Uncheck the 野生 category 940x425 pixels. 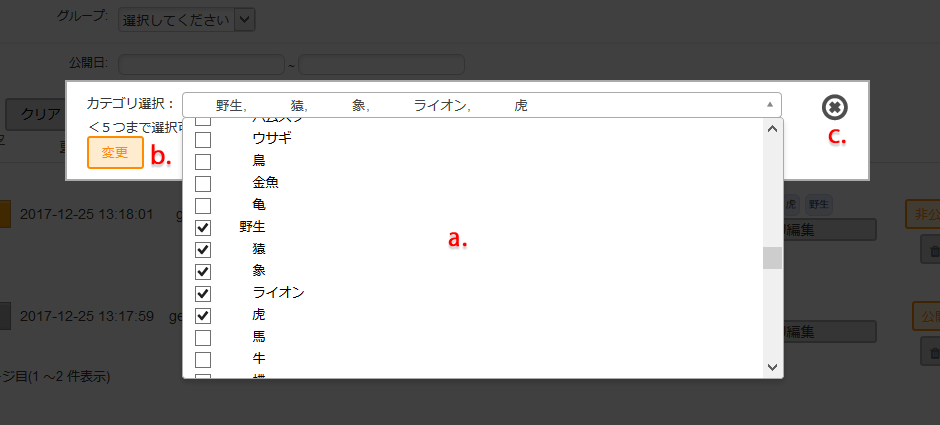(x=203, y=228)
